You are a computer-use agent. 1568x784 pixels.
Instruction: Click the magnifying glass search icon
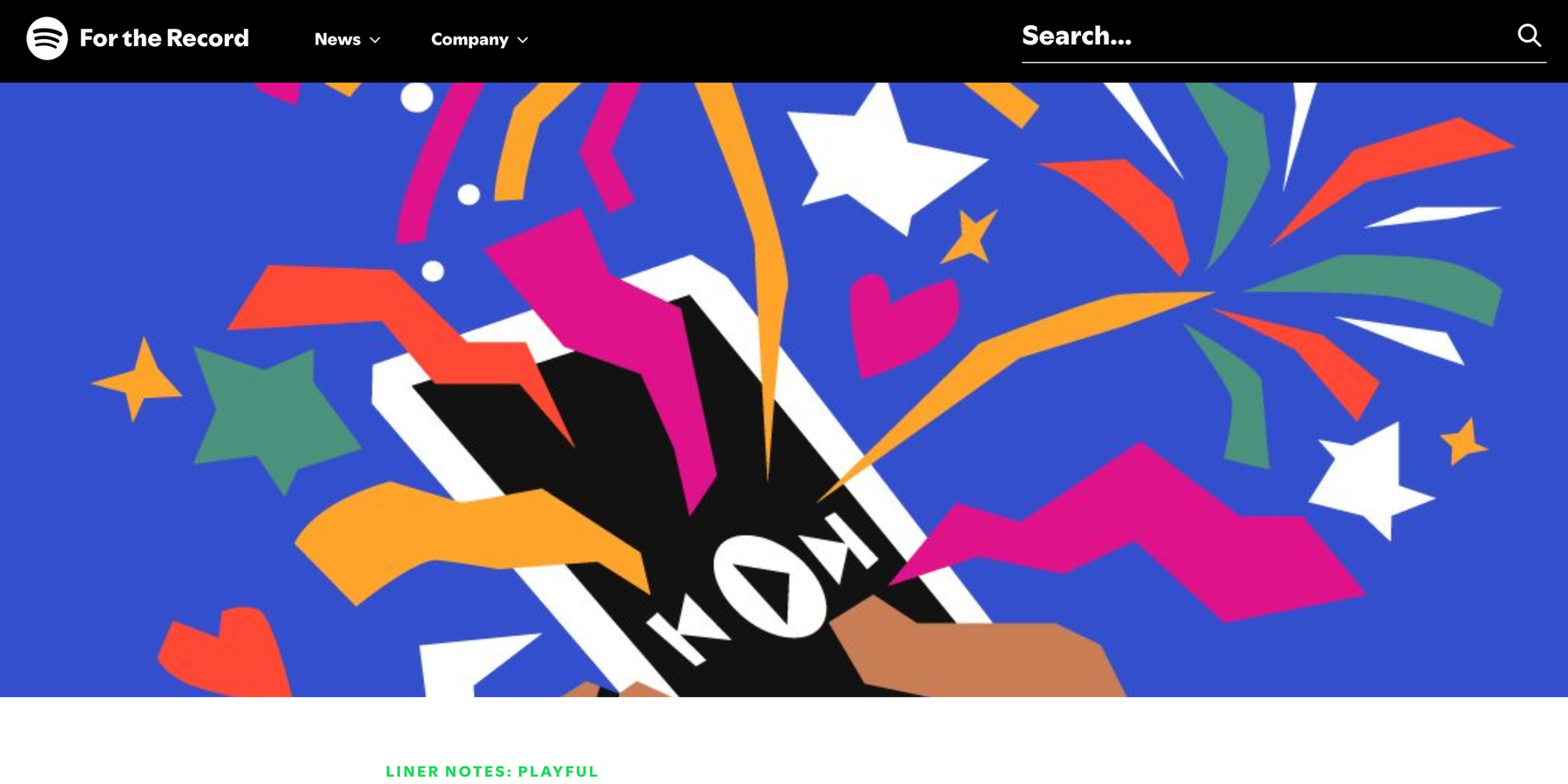click(1530, 36)
